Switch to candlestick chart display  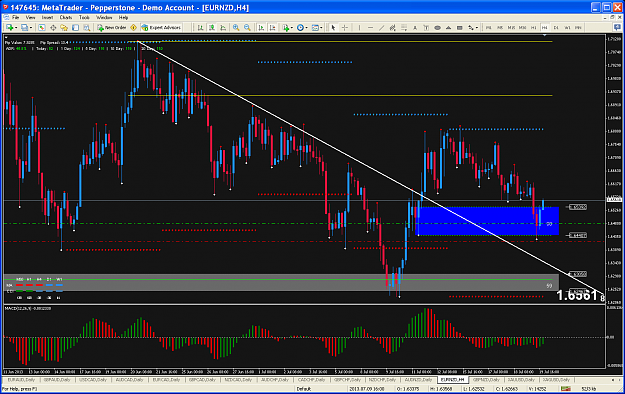click(212, 28)
